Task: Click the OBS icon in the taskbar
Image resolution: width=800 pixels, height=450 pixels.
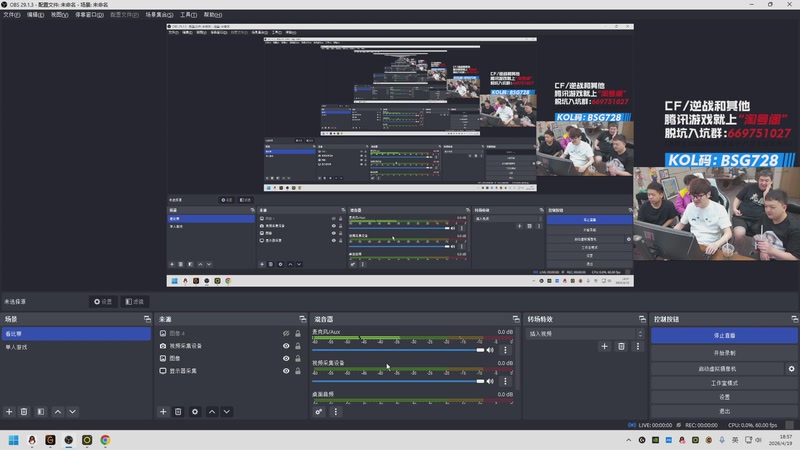Action: click(x=68, y=440)
